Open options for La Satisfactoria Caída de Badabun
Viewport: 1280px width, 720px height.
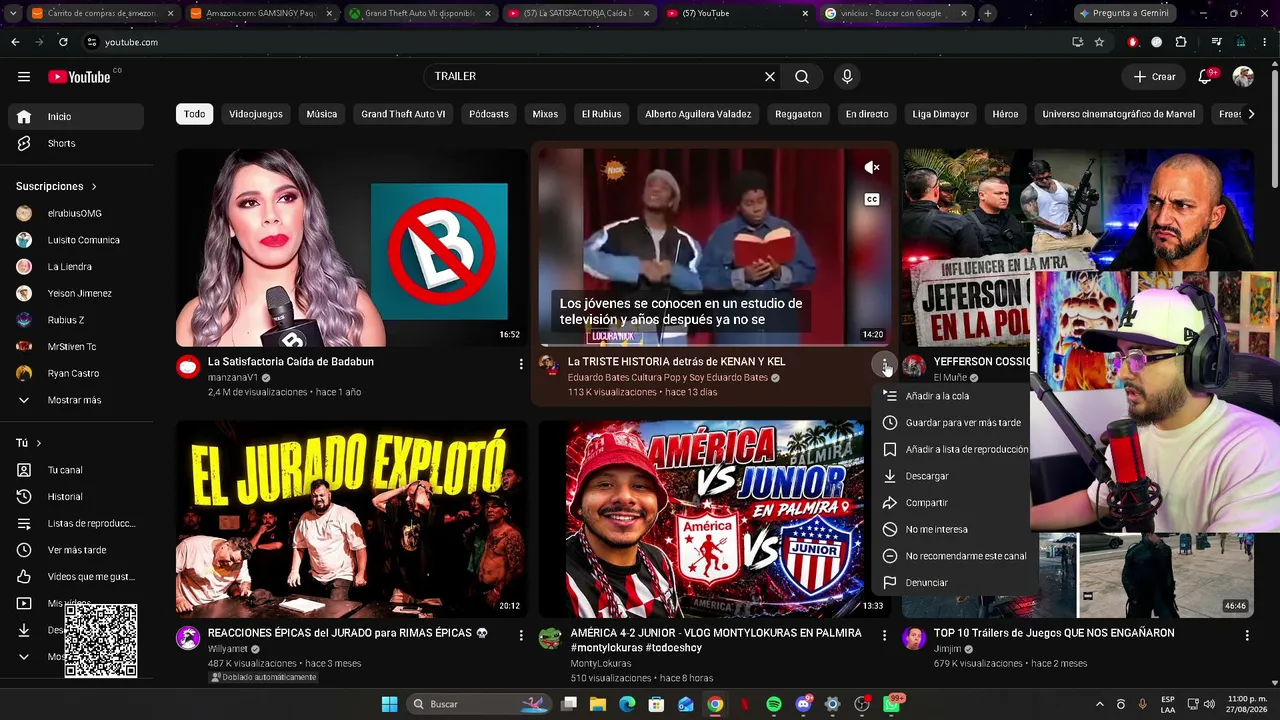point(521,364)
